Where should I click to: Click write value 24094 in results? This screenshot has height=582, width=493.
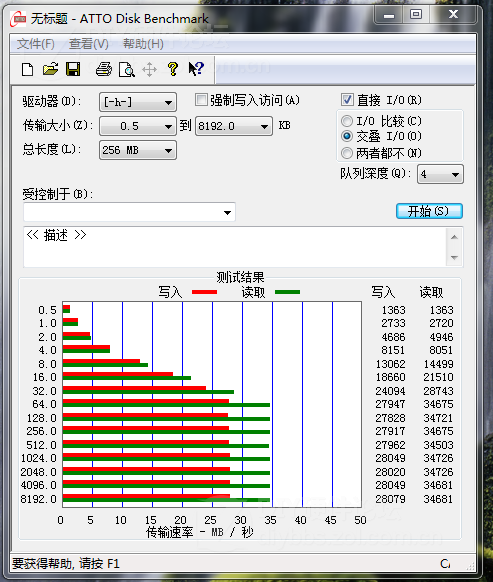pyautogui.click(x=391, y=391)
